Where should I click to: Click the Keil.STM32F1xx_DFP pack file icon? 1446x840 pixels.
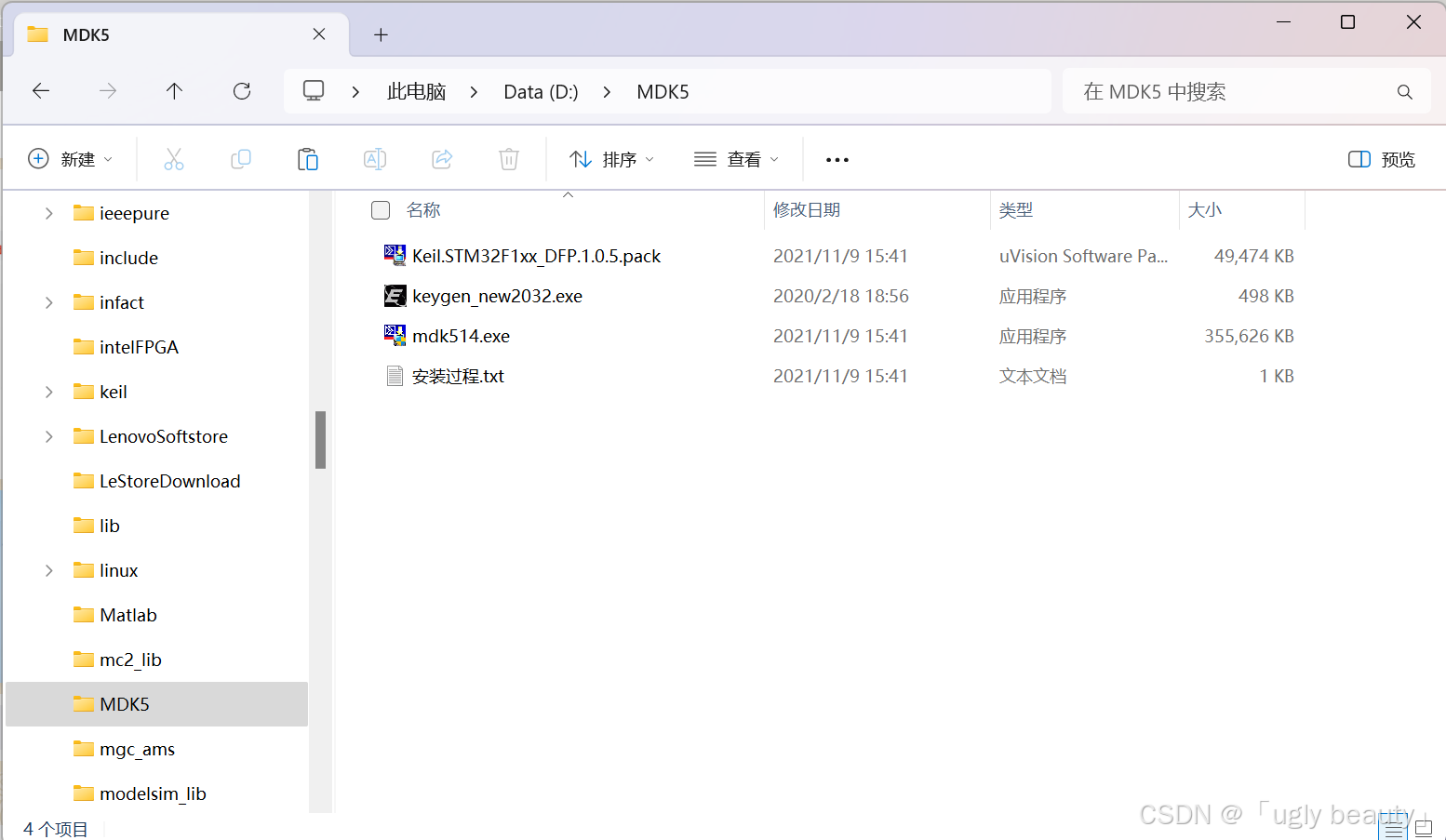tap(395, 256)
